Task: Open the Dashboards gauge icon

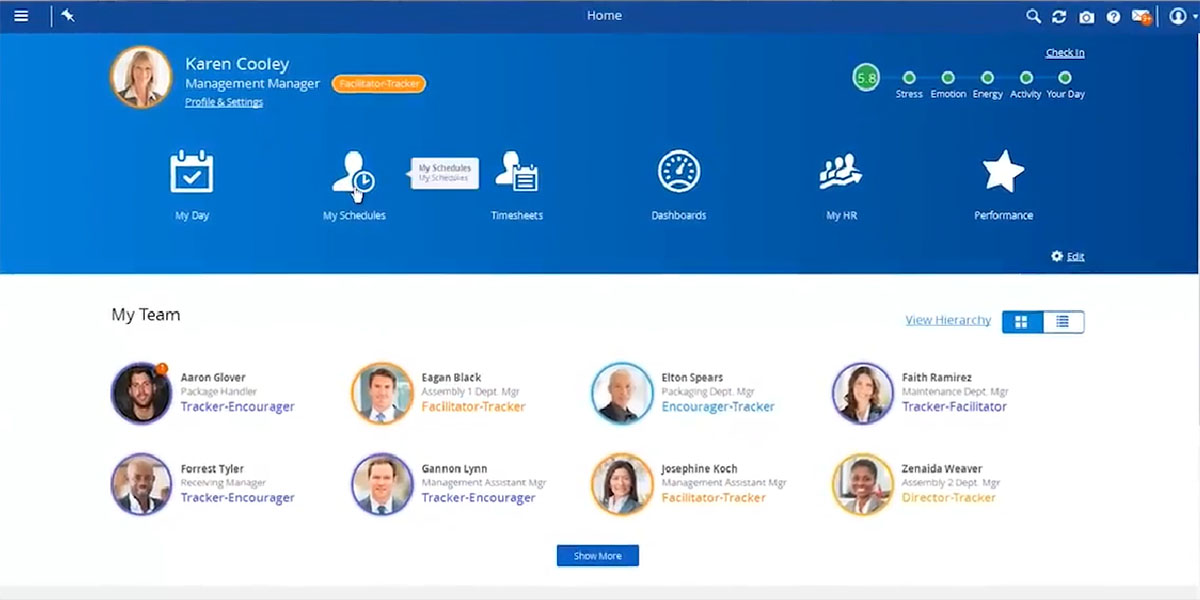Action: [679, 172]
